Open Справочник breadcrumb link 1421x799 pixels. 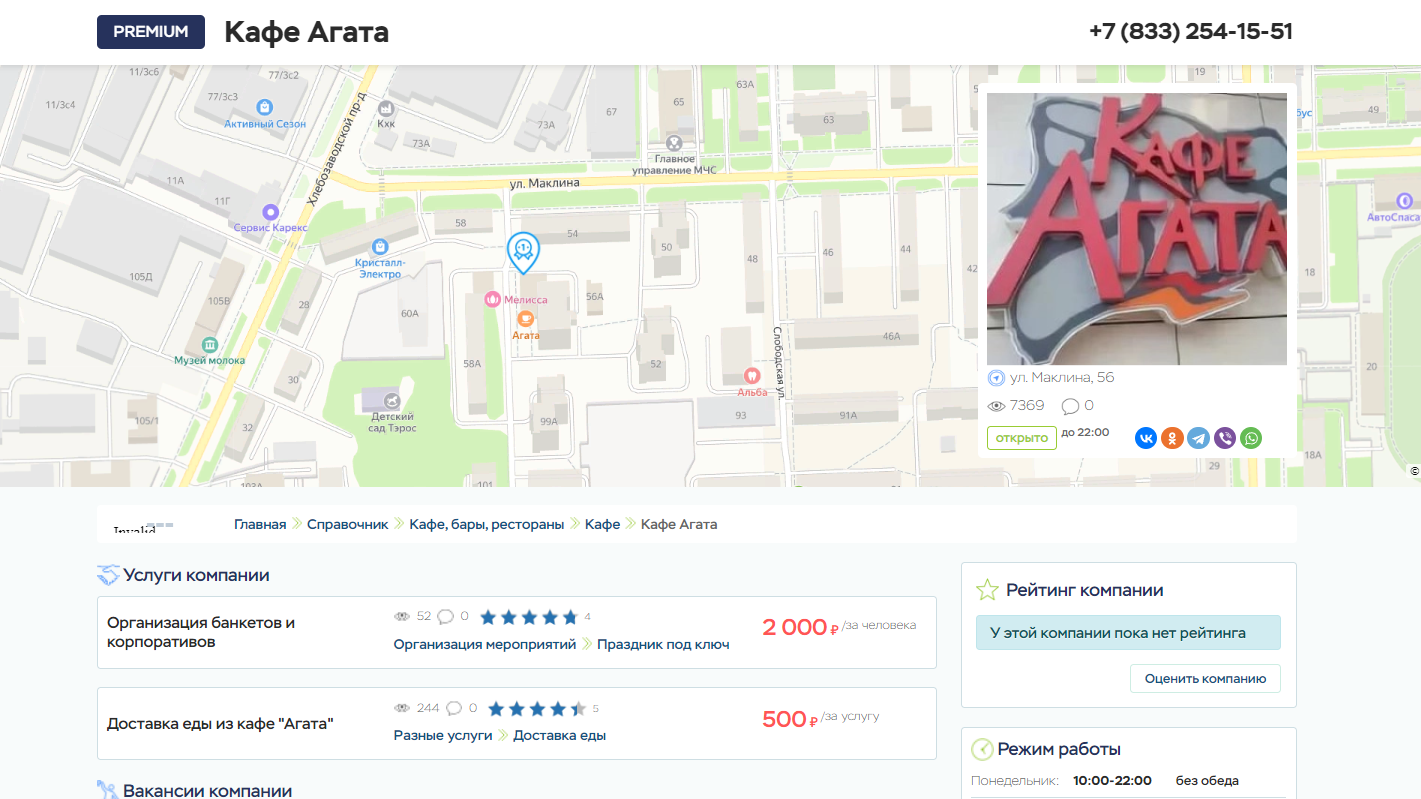tap(347, 524)
